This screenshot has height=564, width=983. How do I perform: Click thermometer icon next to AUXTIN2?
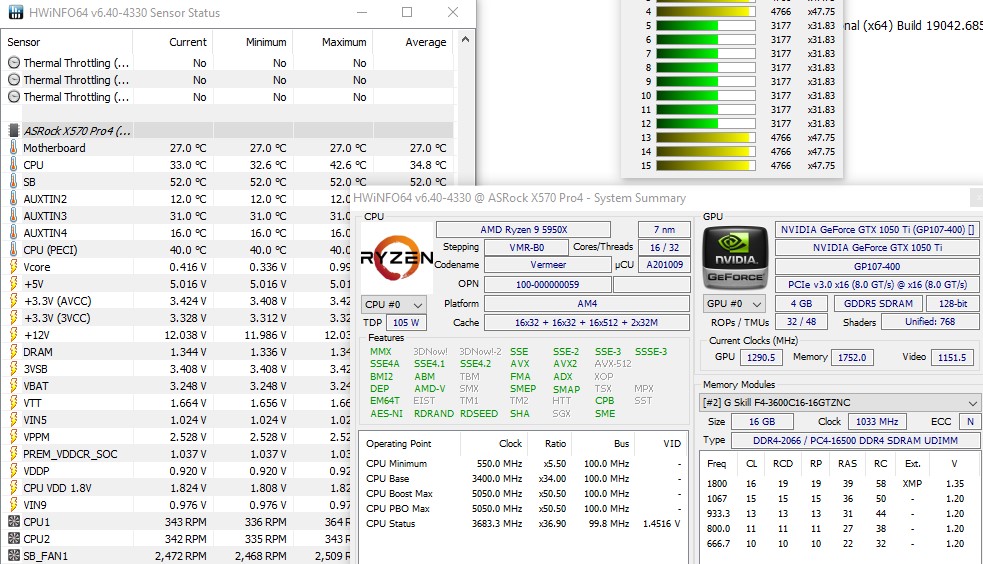coord(13,198)
